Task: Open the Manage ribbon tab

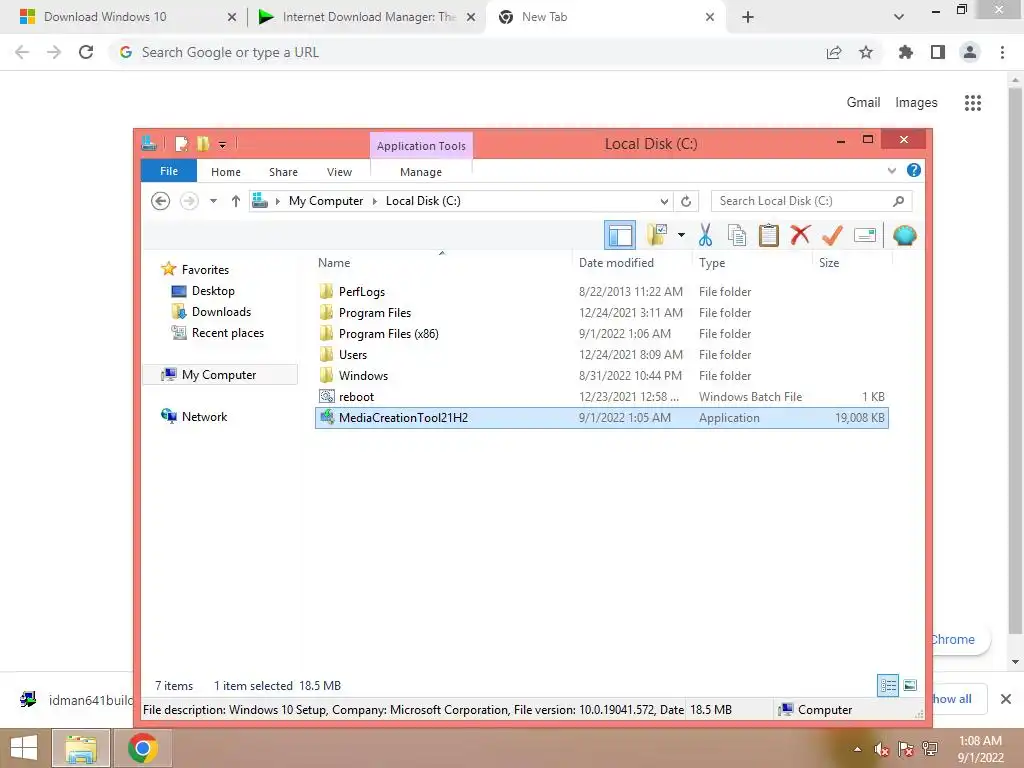Action: [421, 172]
